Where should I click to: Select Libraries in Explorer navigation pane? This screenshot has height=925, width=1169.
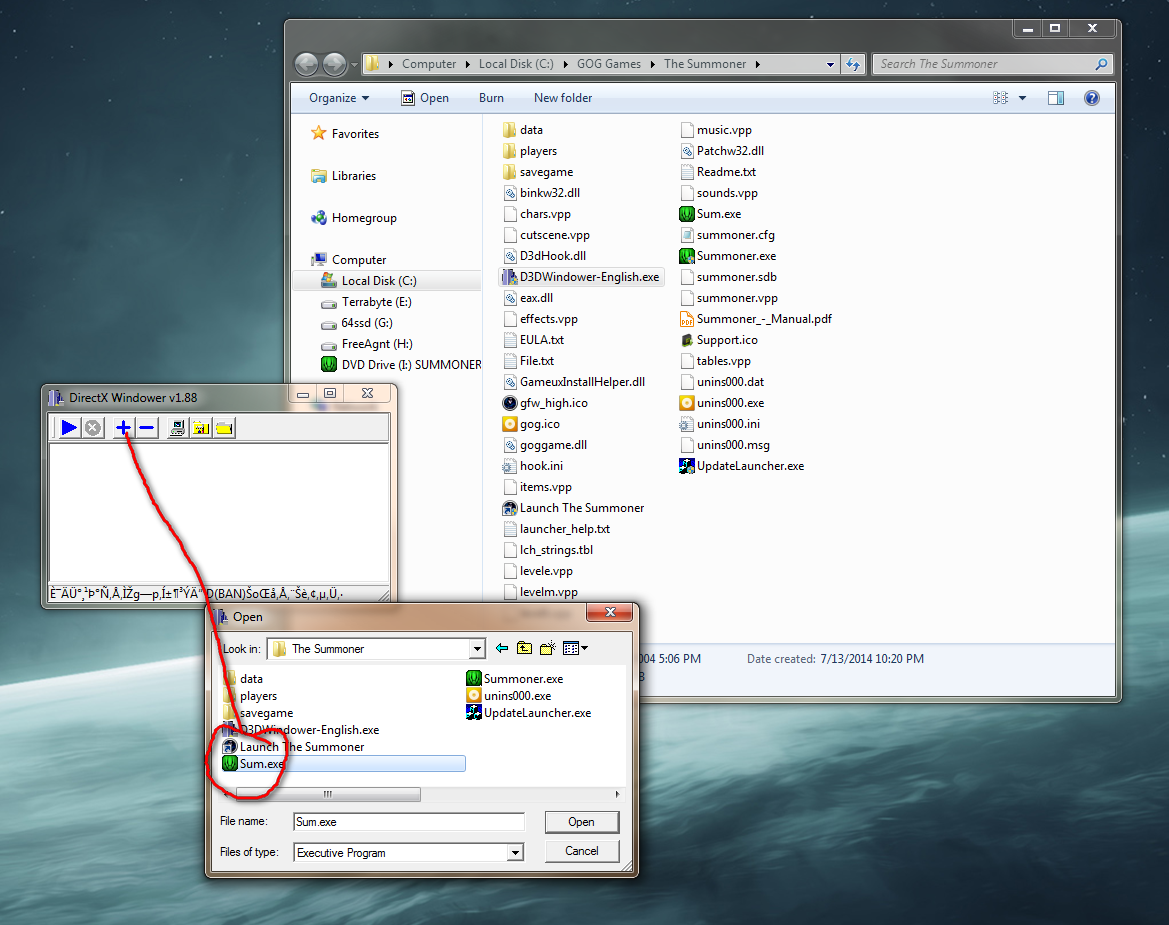343,176
